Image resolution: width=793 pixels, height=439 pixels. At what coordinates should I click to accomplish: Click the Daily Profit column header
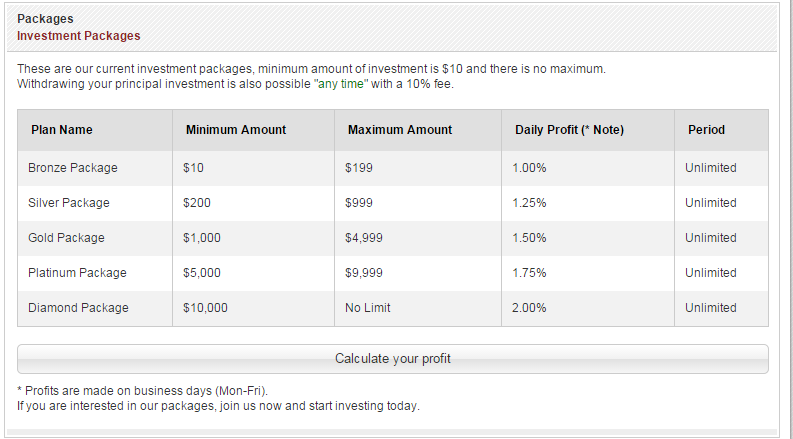(x=569, y=130)
